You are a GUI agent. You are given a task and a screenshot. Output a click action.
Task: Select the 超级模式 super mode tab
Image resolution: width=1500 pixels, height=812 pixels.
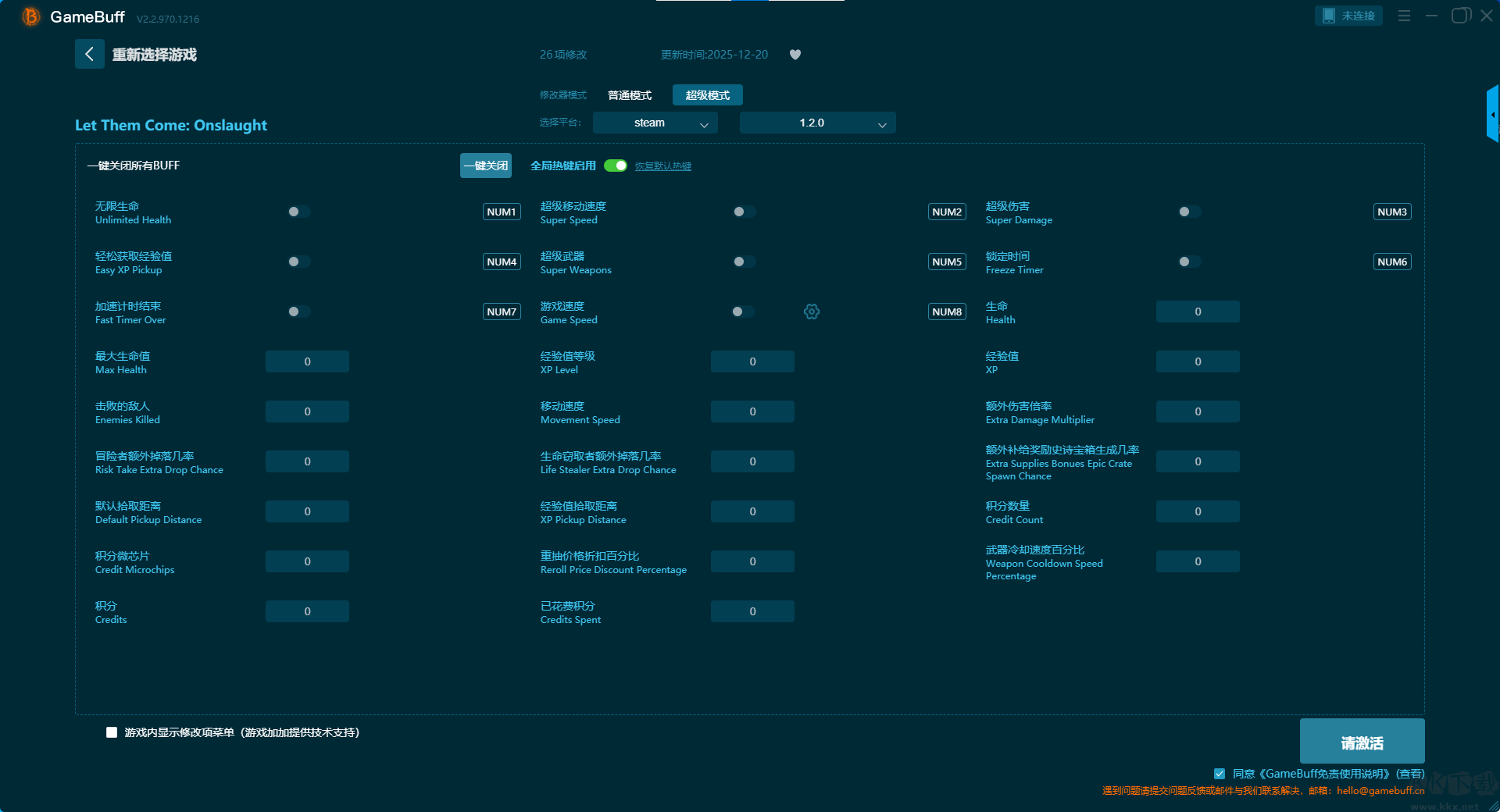[707, 95]
